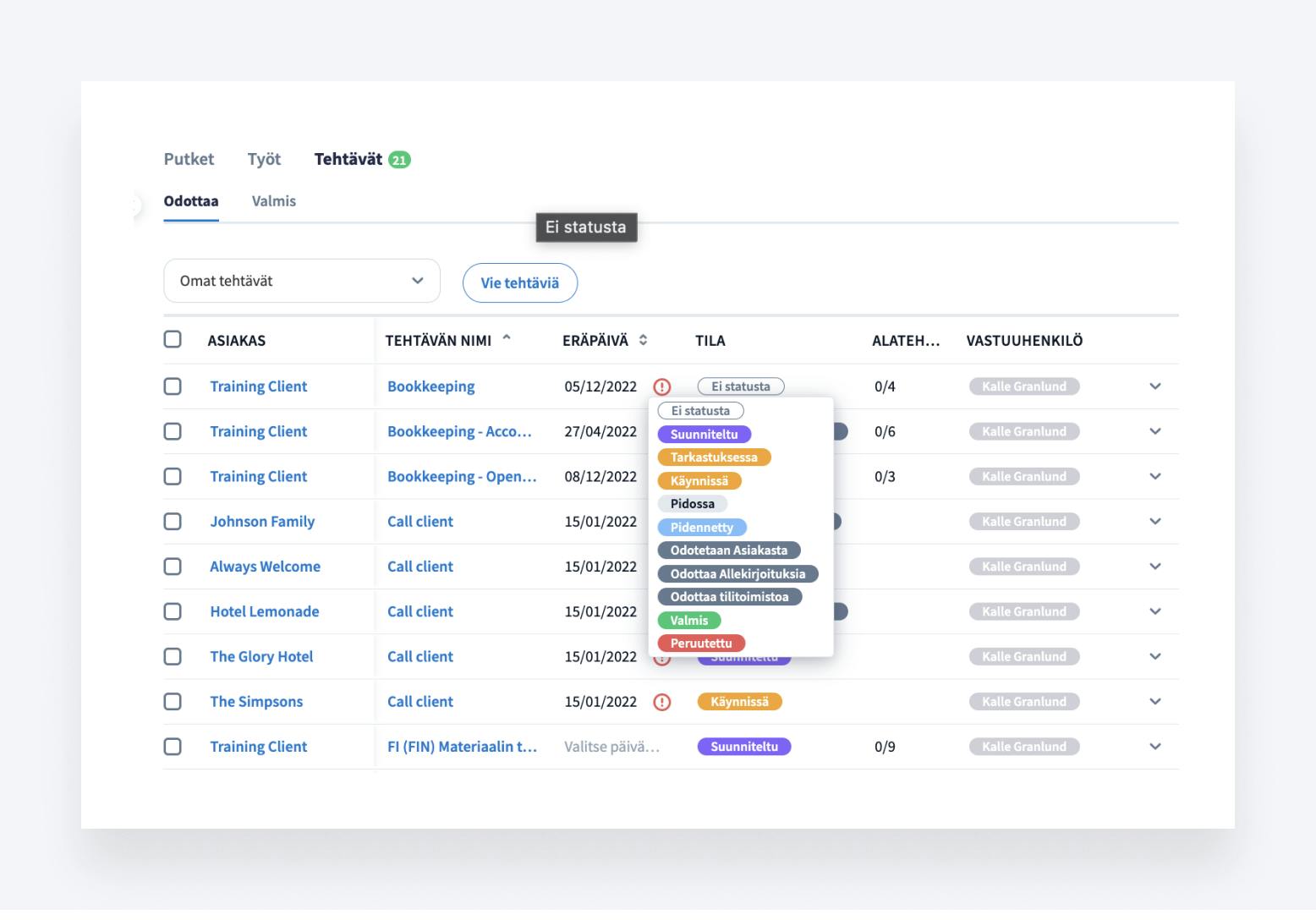Viewport: 1316px width, 920px height.
Task: Open the Johnson Family client link
Action: [x=262, y=522]
